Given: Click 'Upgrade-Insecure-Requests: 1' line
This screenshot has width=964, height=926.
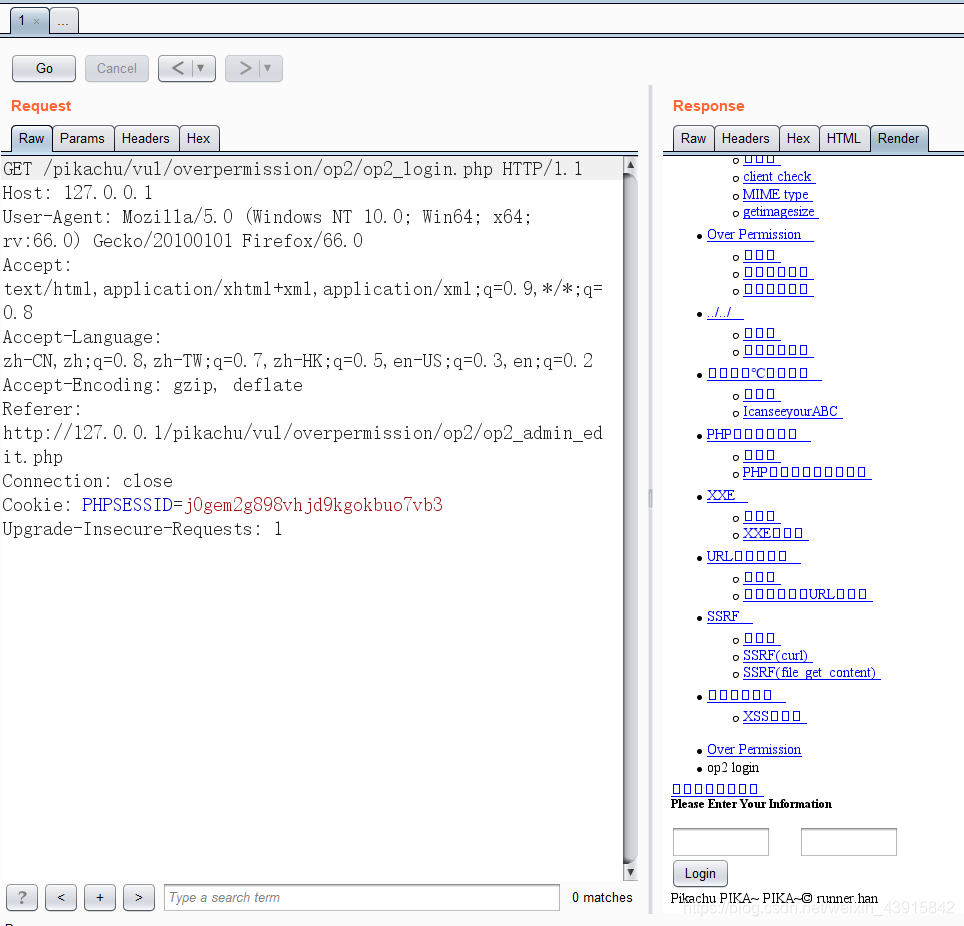Looking at the screenshot, I should [x=142, y=529].
